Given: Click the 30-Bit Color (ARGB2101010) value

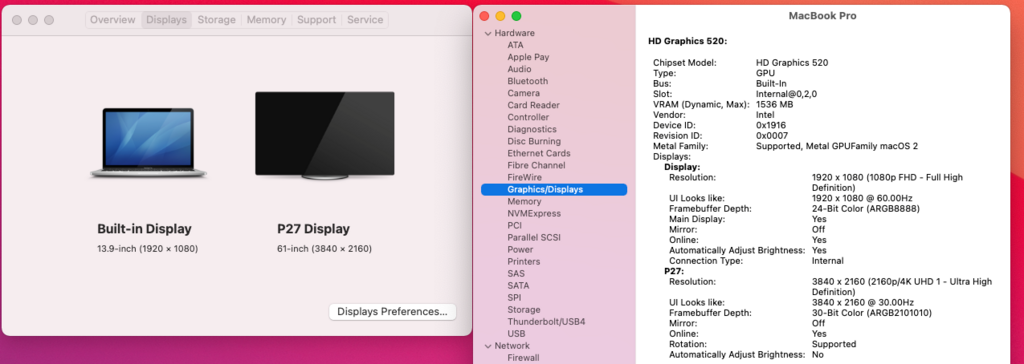Looking at the screenshot, I should (x=872, y=313).
